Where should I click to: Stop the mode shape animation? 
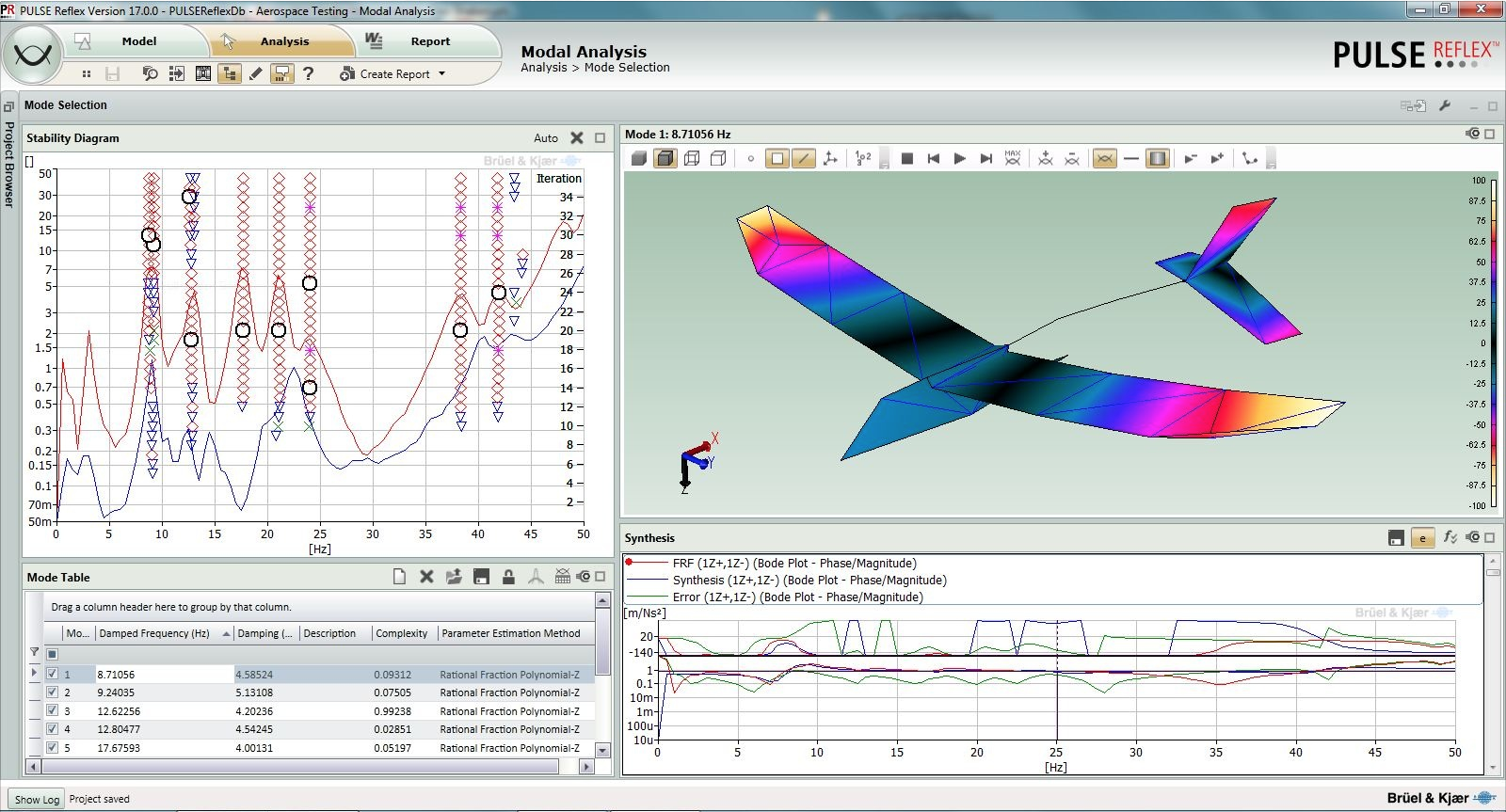point(907,159)
